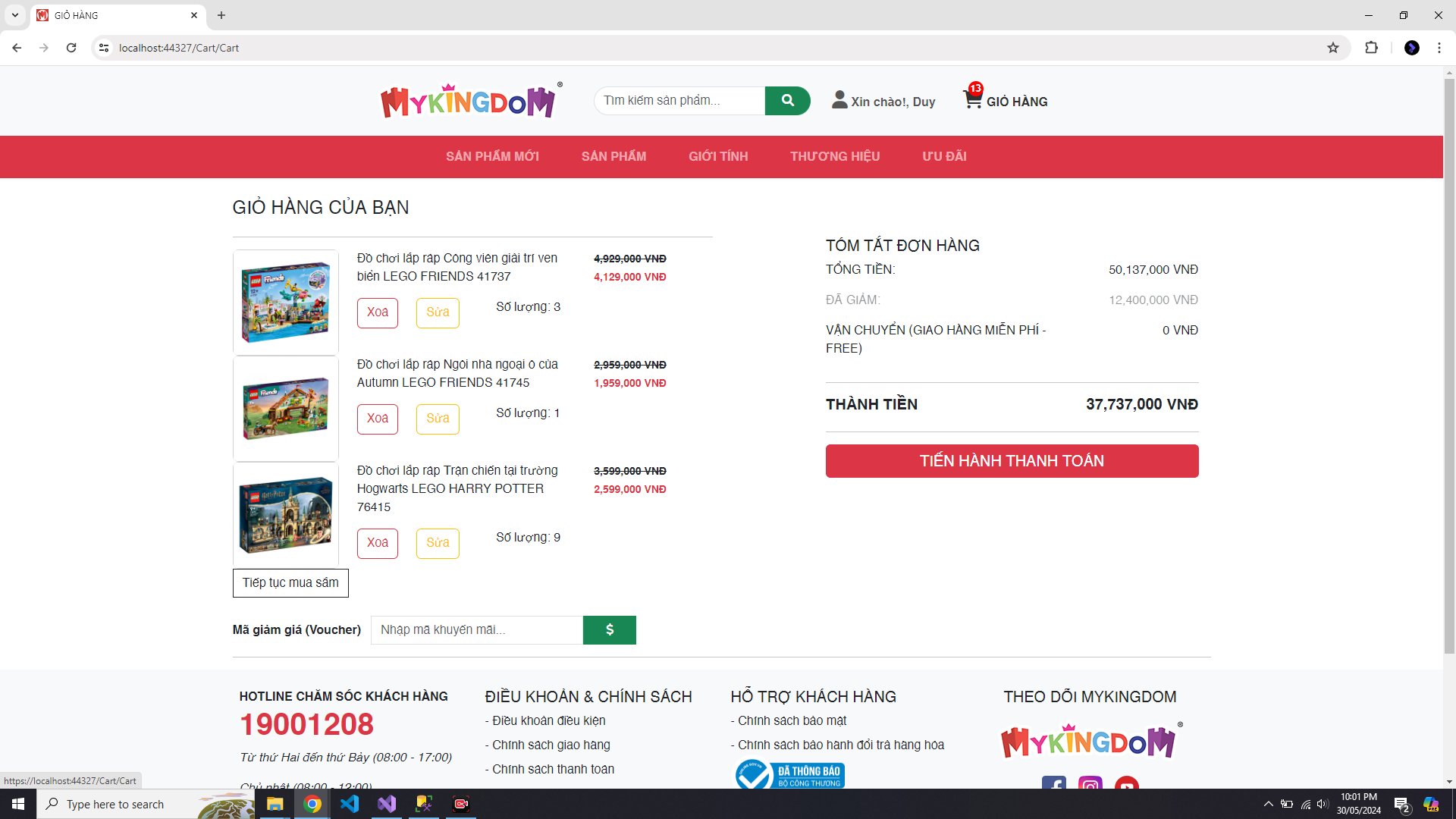
Task: Click TIẾN HÀNH THANH TOÁN checkout button
Action: [x=1012, y=461]
